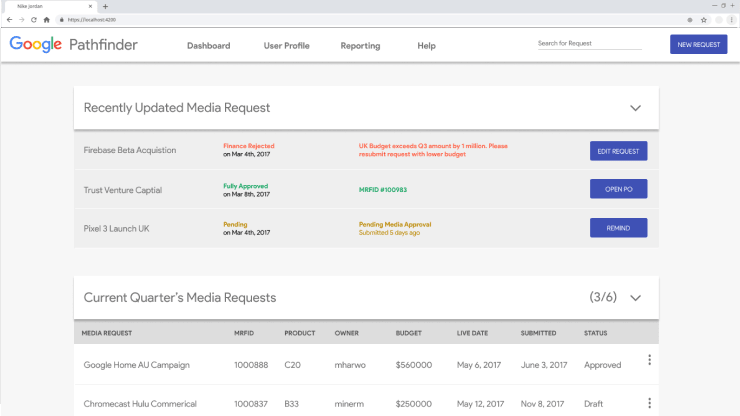The image size is (740, 416).
Task: Bookmark this page with the star icon
Action: [704, 20]
